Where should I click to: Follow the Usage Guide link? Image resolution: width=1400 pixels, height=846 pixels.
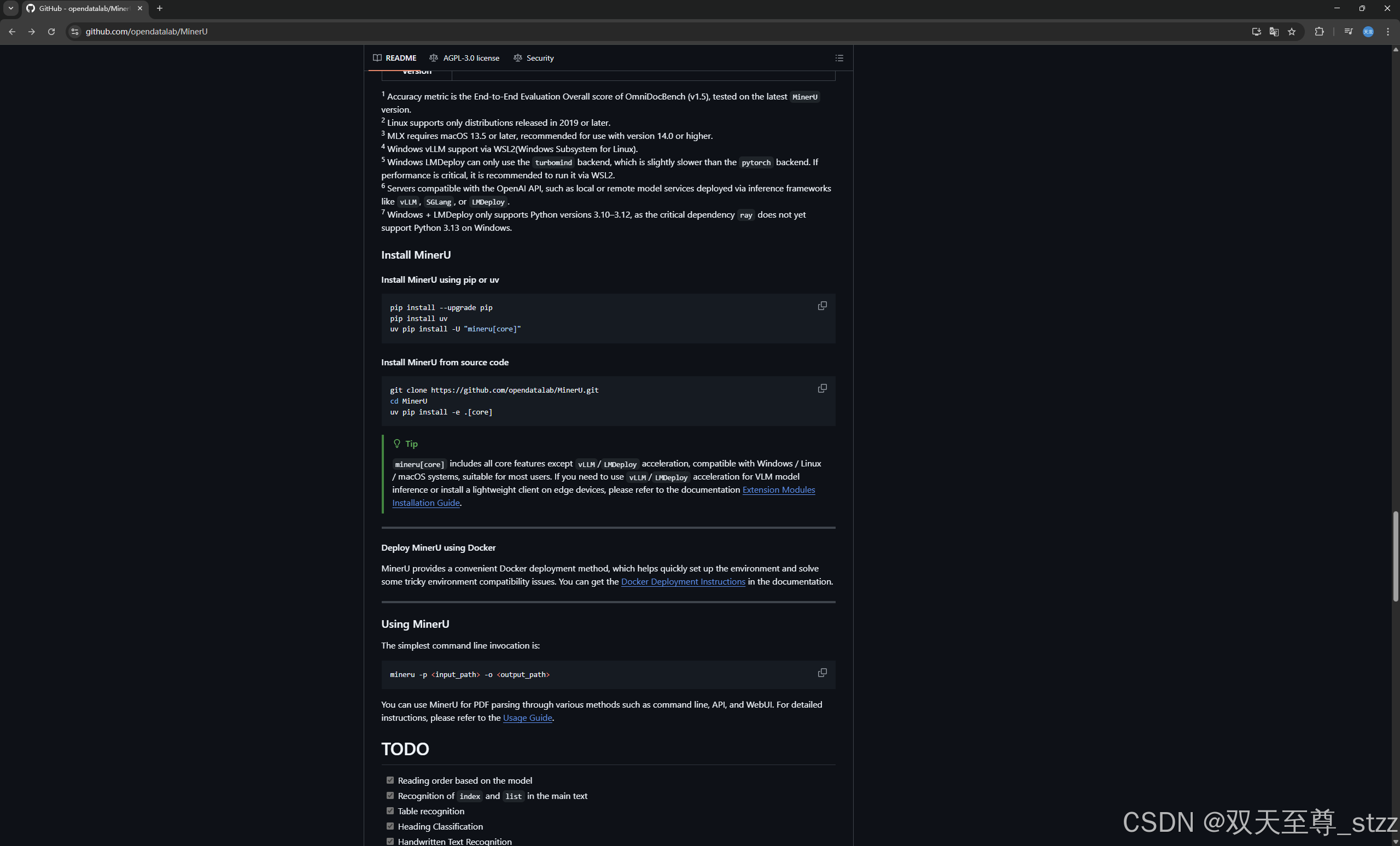[x=527, y=717]
